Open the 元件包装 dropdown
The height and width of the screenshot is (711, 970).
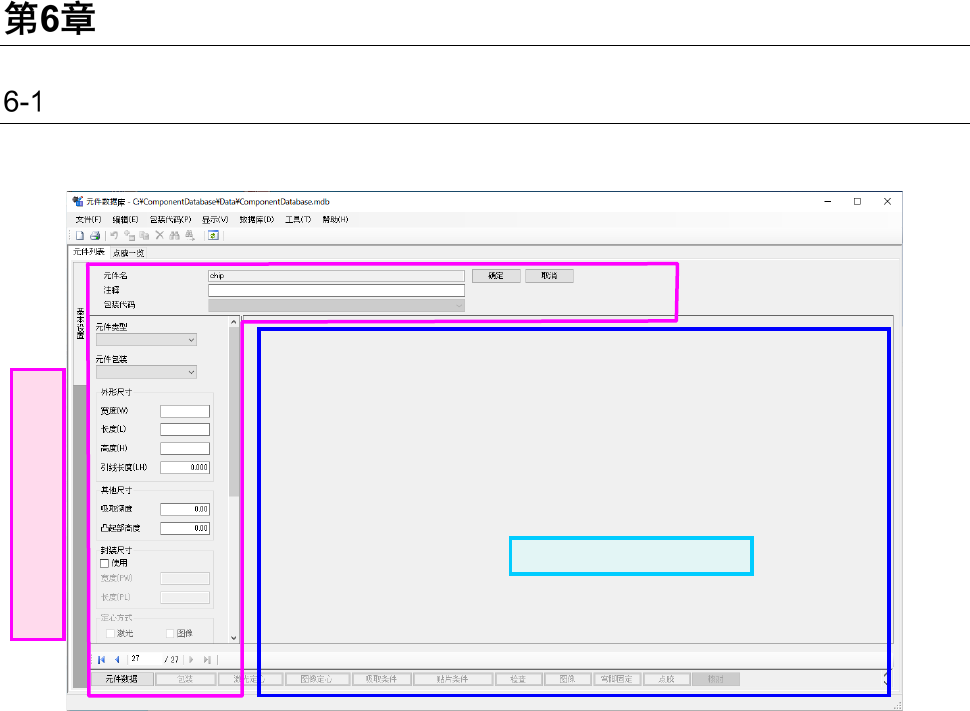coord(146,372)
